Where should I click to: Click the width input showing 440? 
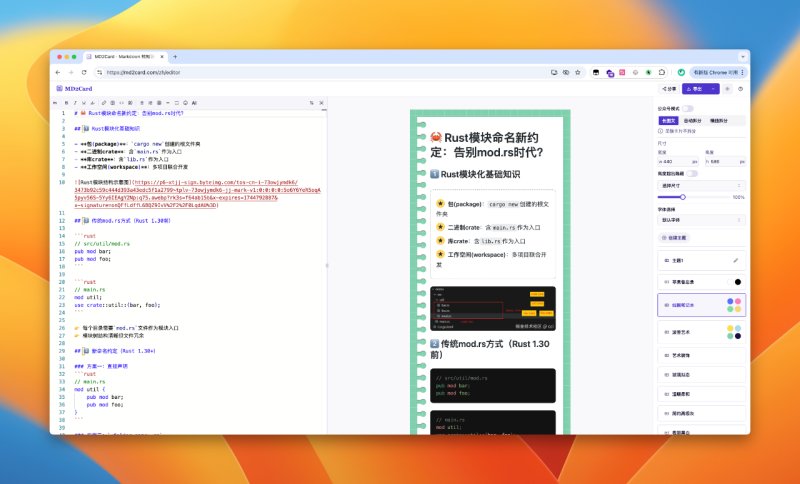tap(677, 161)
